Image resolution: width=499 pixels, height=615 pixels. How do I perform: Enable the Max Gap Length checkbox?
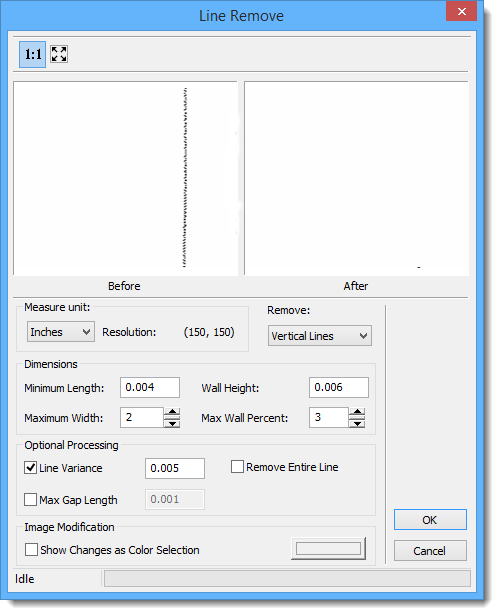pyautogui.click(x=31, y=500)
